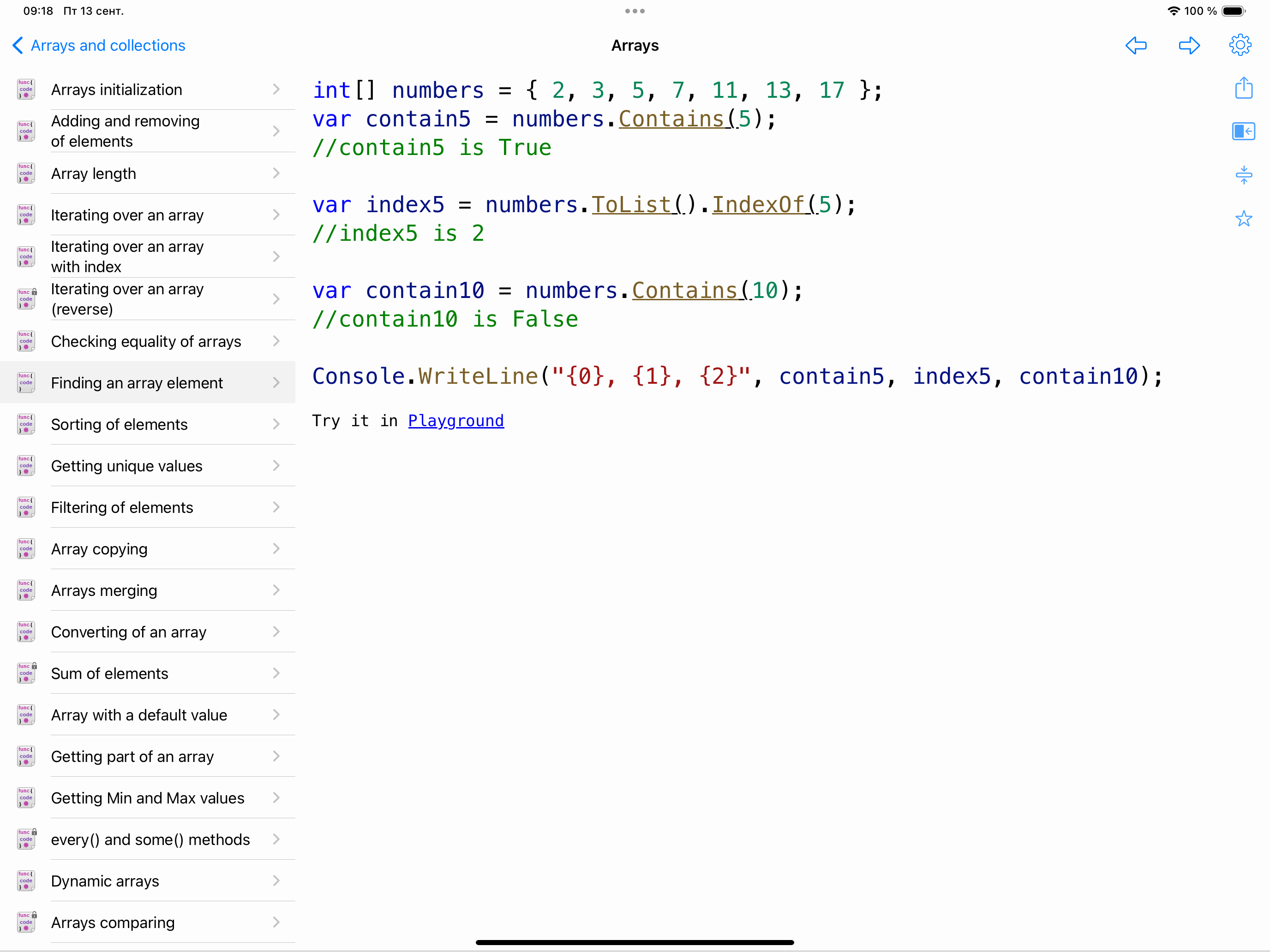
Task: Click locked code icon beside every() and some()
Action: point(26,839)
